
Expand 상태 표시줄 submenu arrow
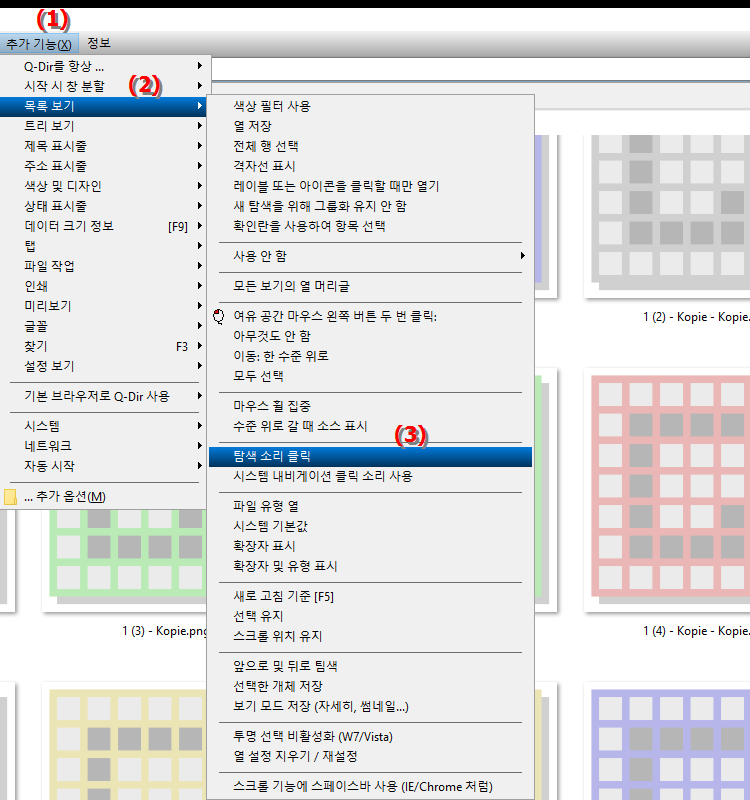tap(199, 206)
